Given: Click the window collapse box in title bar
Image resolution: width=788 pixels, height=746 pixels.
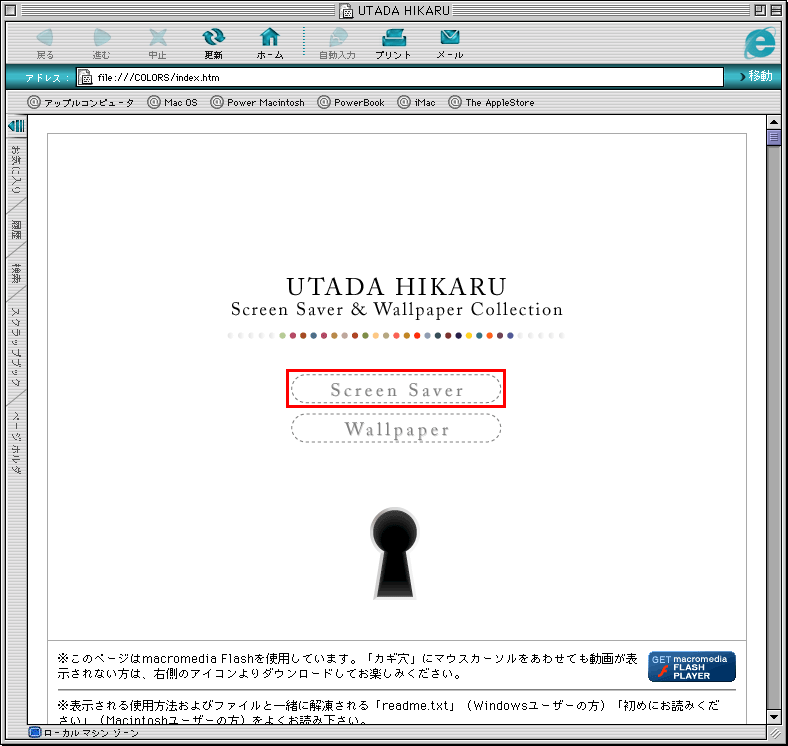Looking at the screenshot, I should 776,10.
